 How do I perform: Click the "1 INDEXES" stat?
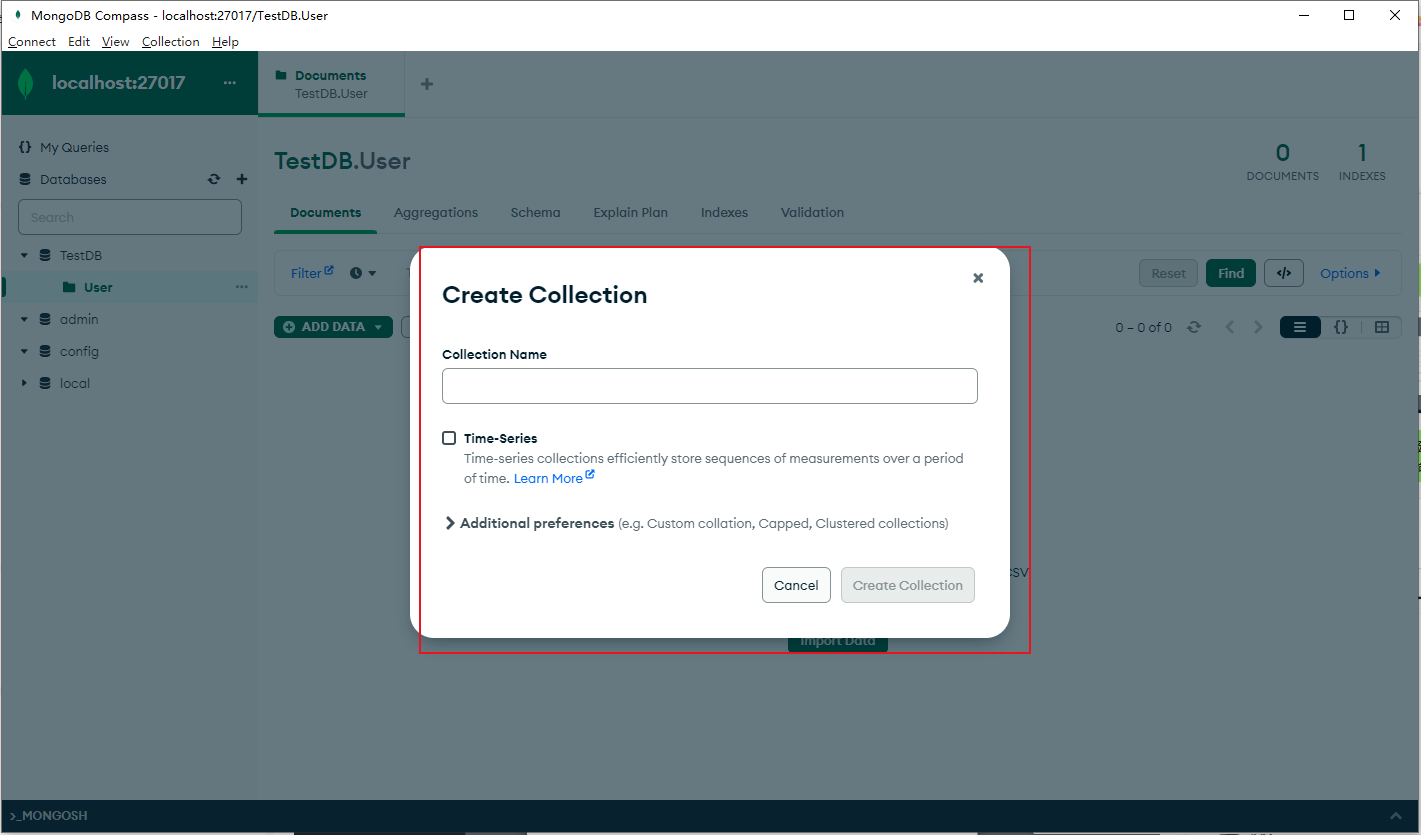click(x=1362, y=162)
